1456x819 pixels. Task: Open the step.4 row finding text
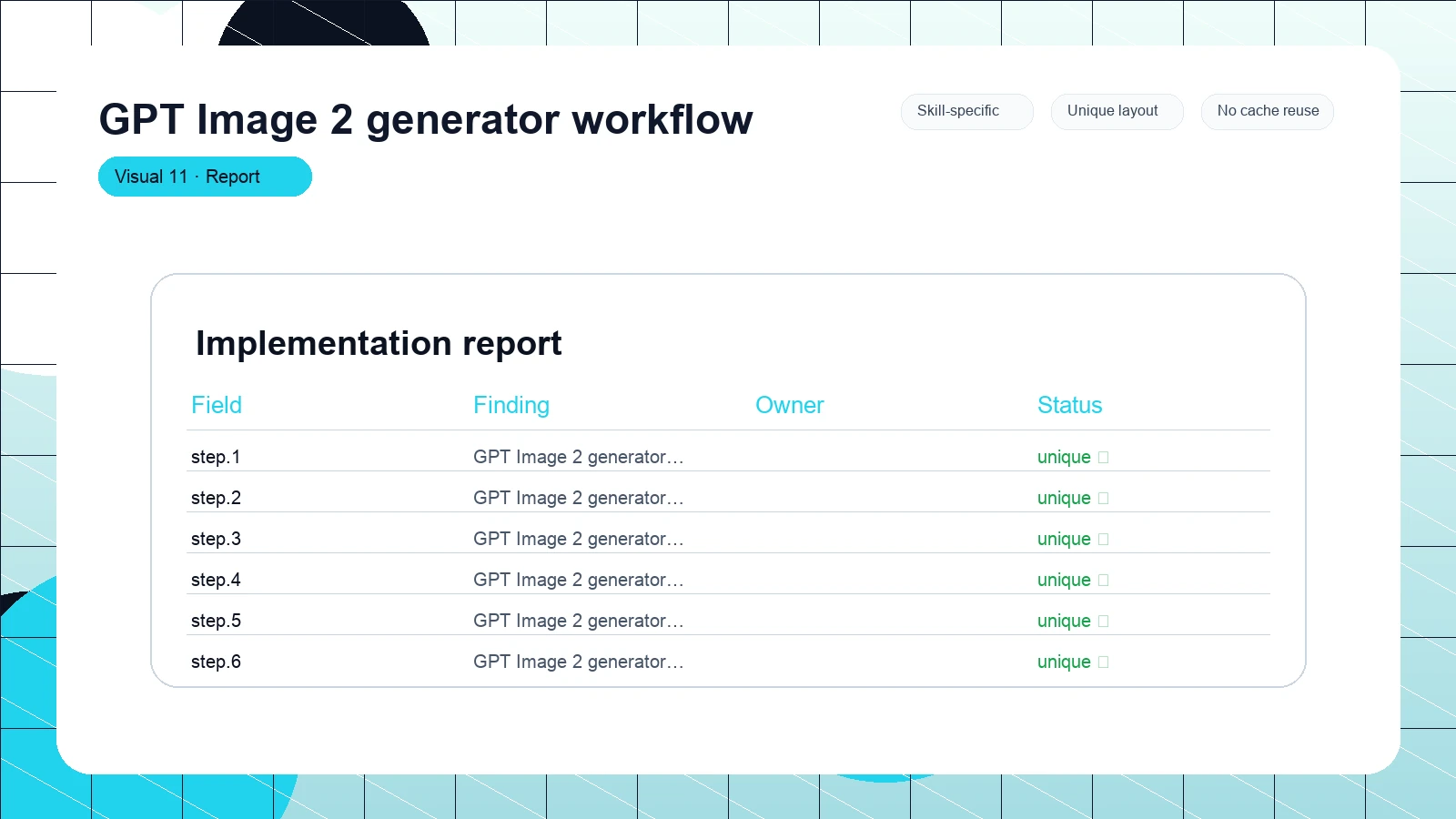(x=579, y=580)
